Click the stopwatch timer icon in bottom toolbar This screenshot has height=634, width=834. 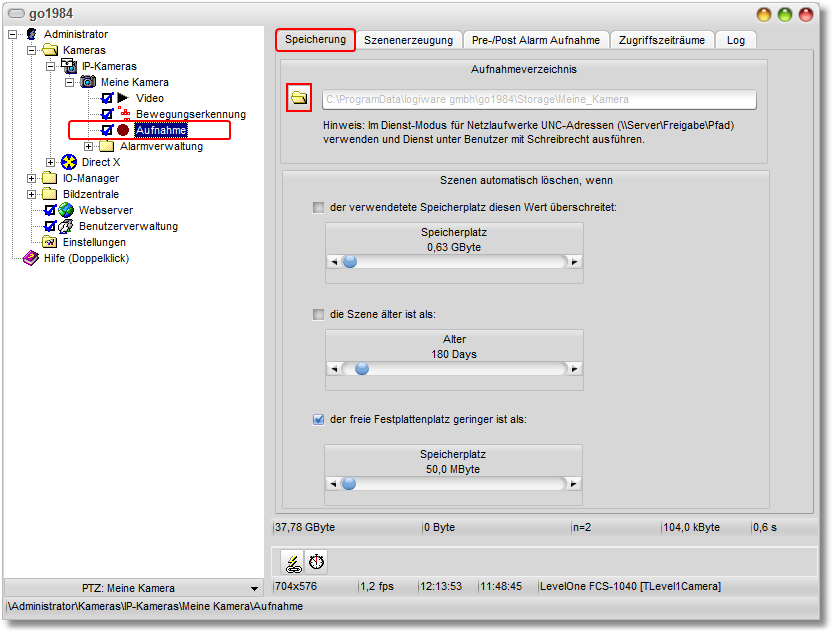pyautogui.click(x=316, y=562)
